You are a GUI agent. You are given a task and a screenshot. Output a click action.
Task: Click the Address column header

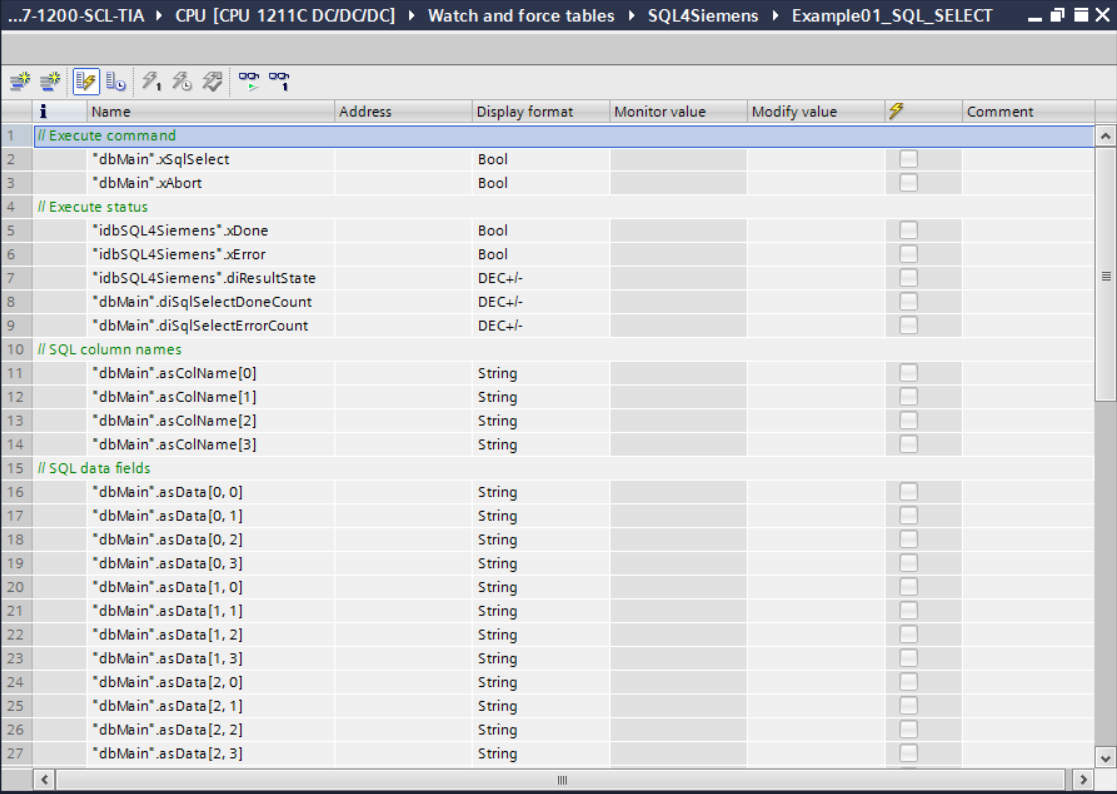[x=403, y=111]
